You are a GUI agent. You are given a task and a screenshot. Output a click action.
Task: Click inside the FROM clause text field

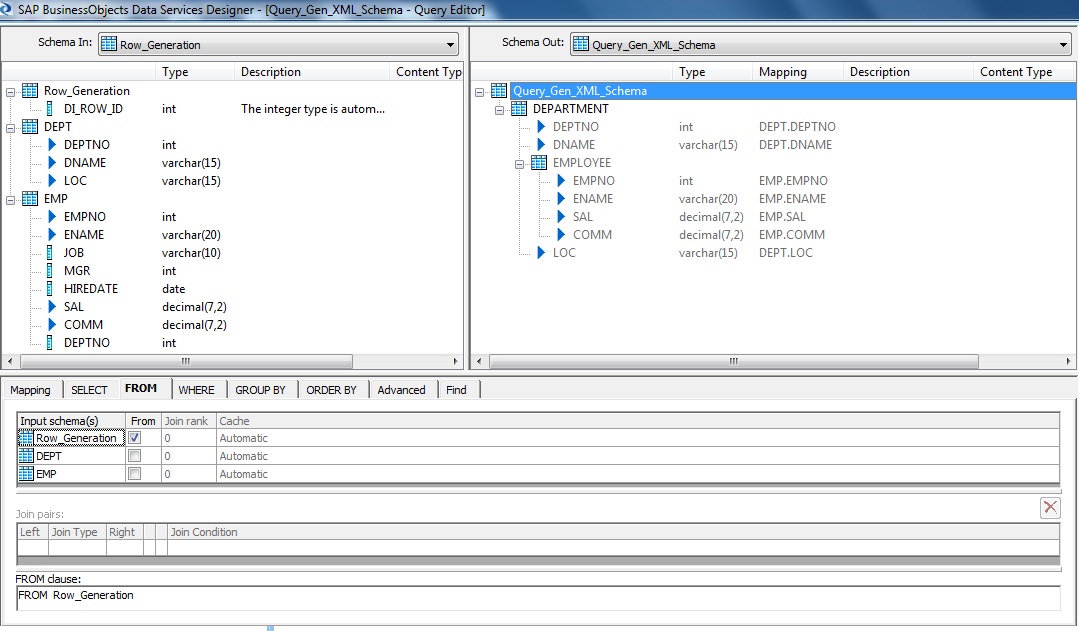tap(537, 597)
